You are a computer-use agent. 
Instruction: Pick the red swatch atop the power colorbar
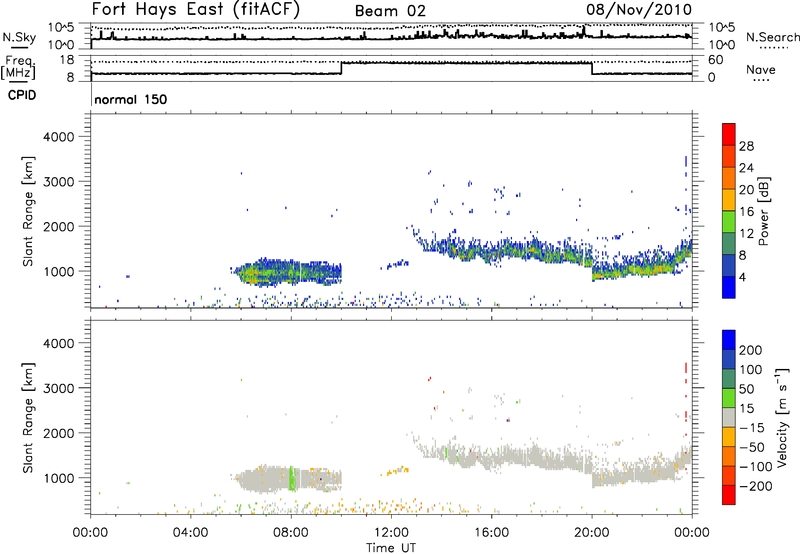(x=729, y=134)
